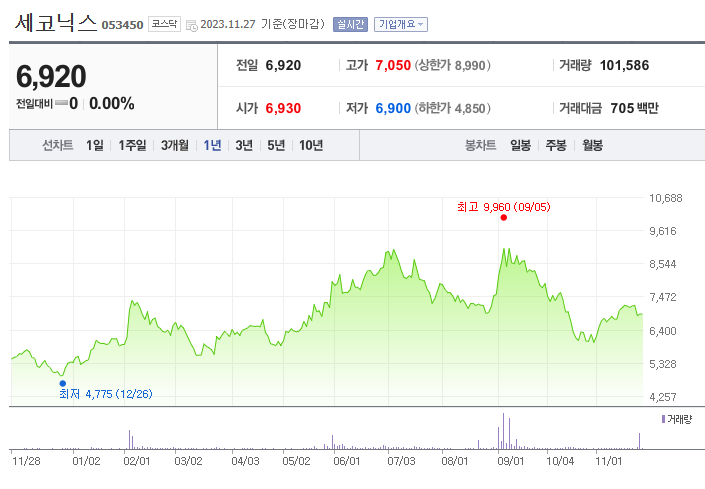Click the flat change indicator next to 전일대비
This screenshot has width=705, height=489.
[61, 104]
